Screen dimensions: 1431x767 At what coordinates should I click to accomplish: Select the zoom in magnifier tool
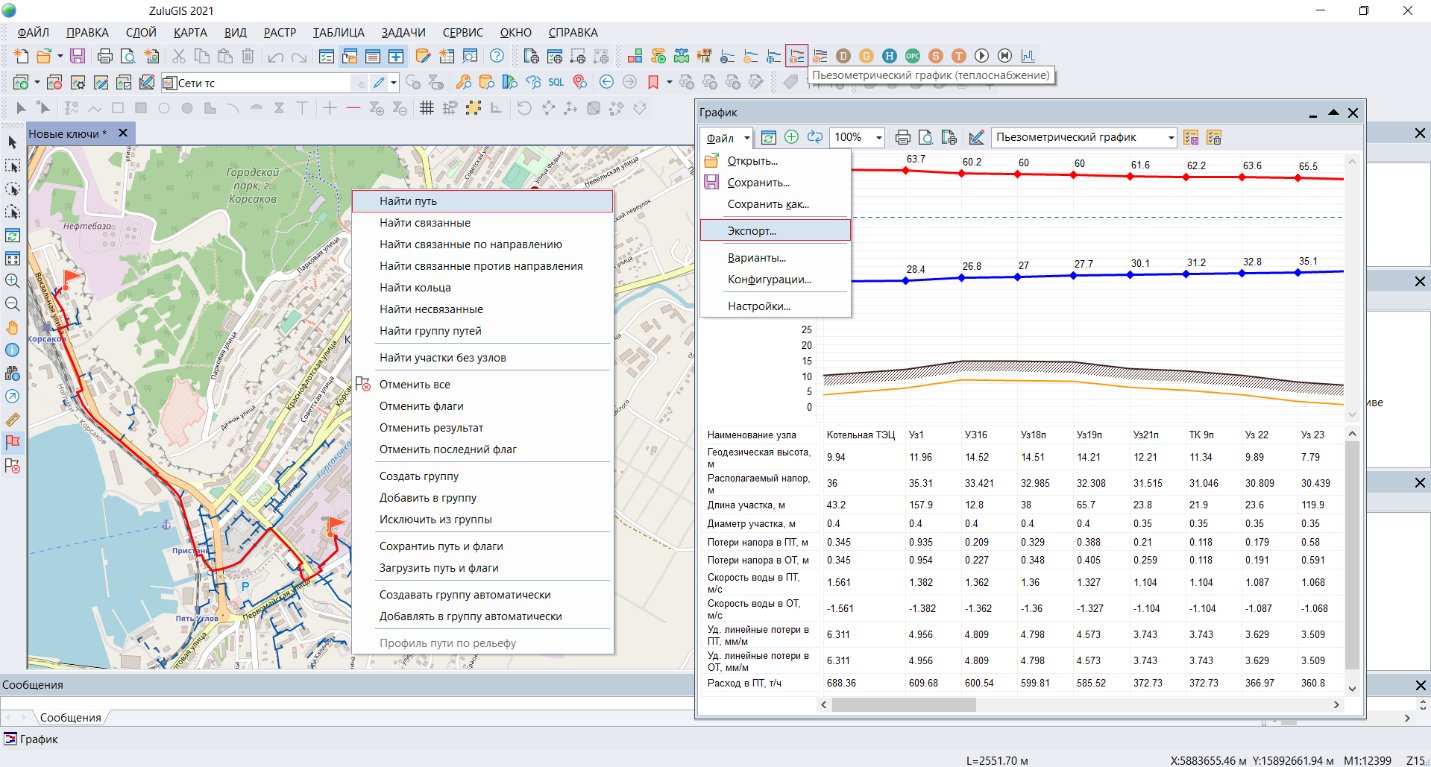tap(13, 281)
